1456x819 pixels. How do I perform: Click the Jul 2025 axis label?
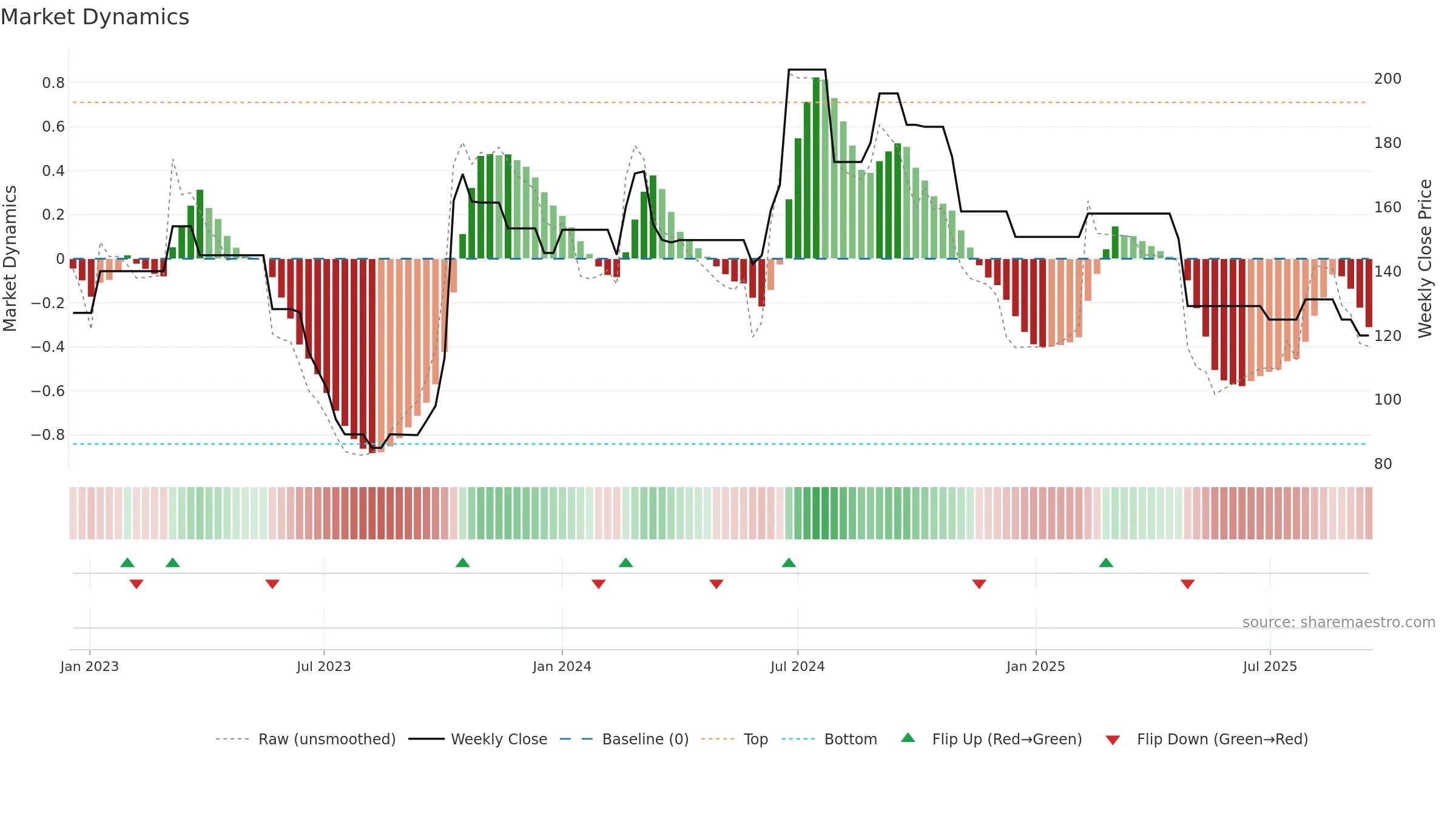[1270, 666]
